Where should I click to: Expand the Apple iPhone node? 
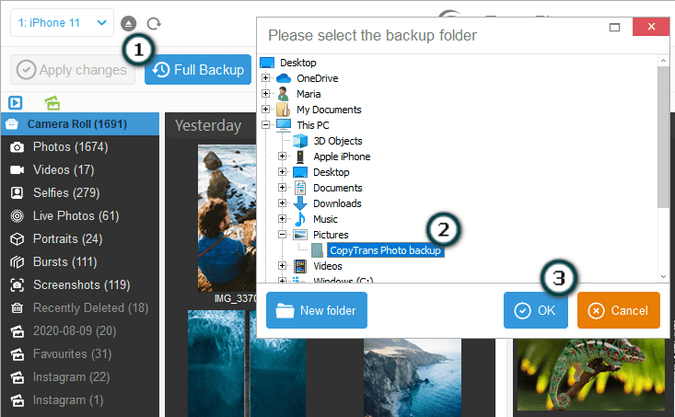(282, 156)
